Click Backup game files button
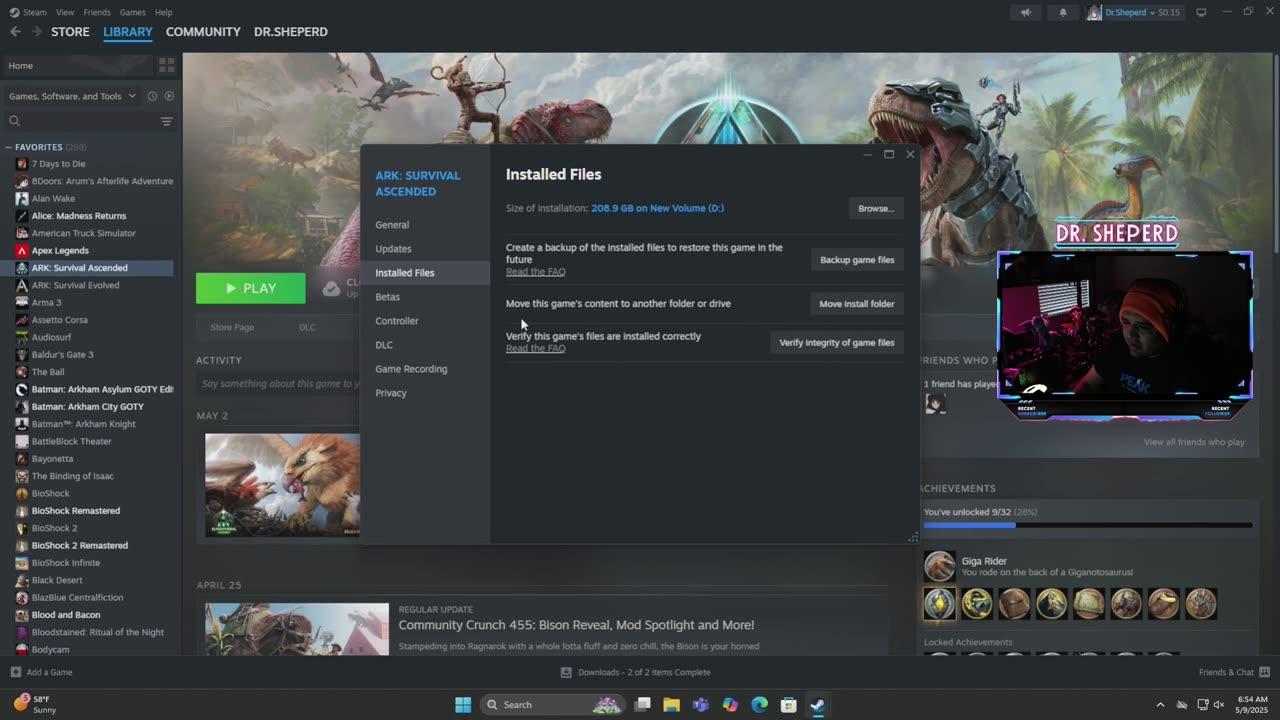Screen dimensions: 1280x720 [x=857, y=260]
